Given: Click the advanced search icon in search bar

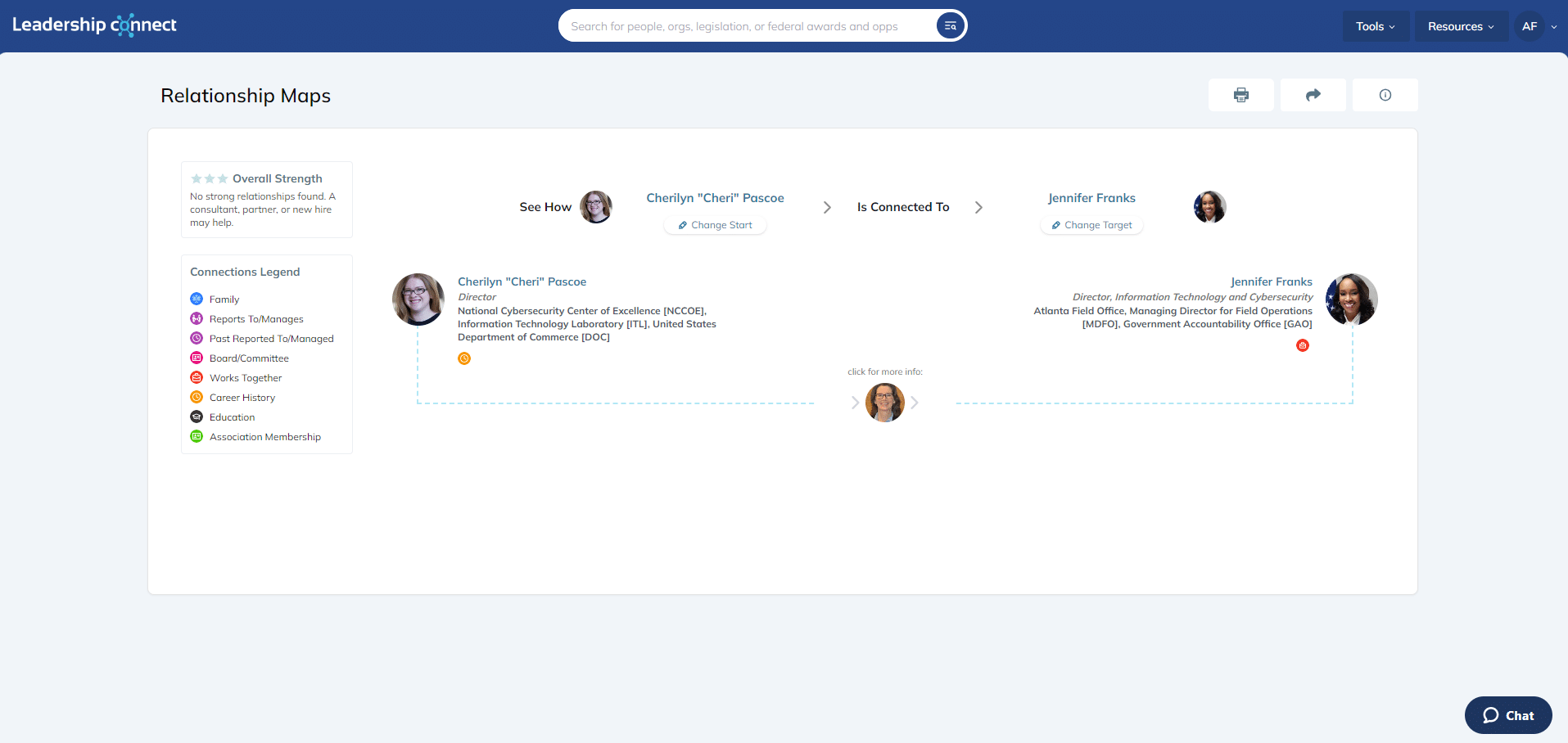Looking at the screenshot, I should [950, 26].
